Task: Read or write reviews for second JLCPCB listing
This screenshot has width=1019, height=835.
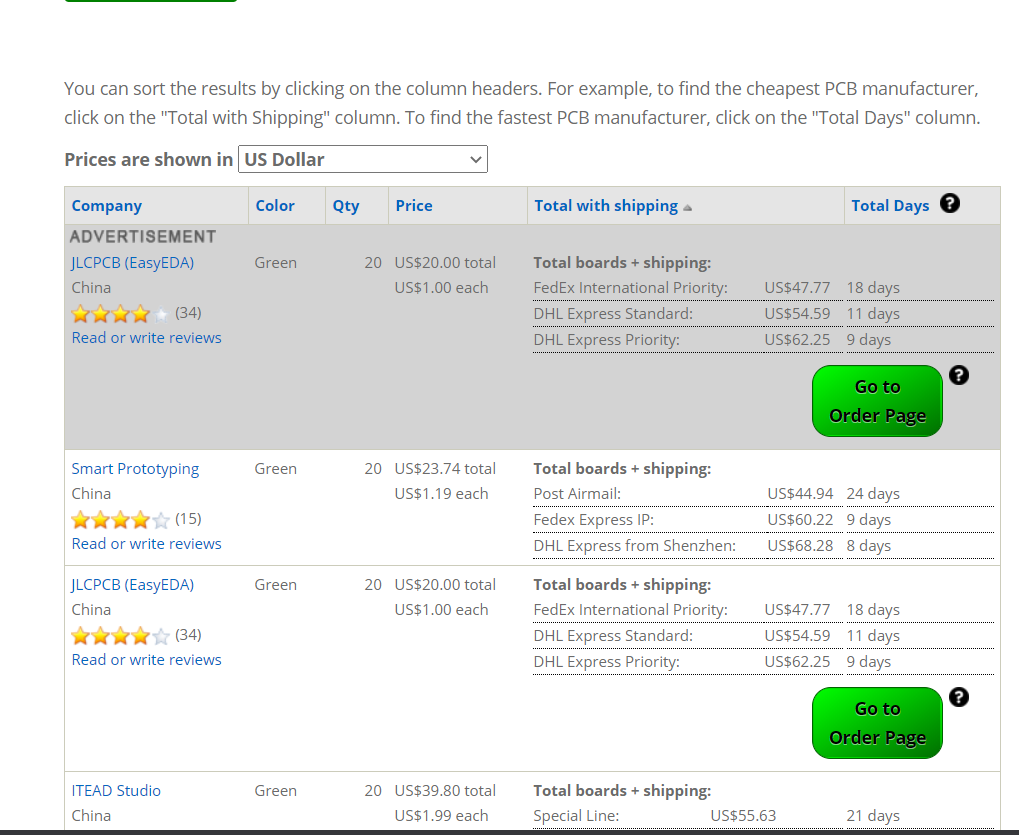Action: tap(146, 660)
